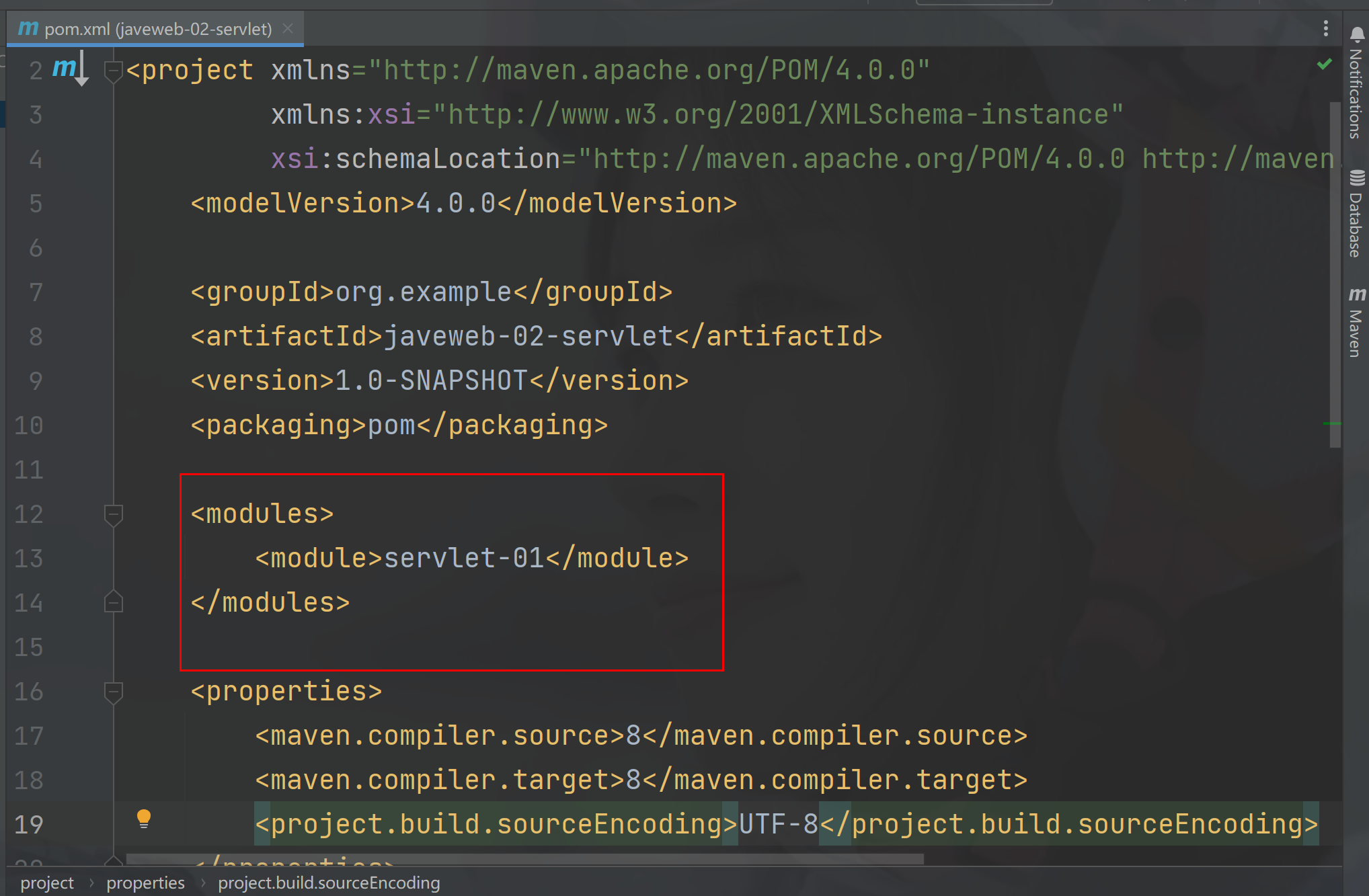
Task: Select the properties breadcrumb
Action: (145, 883)
